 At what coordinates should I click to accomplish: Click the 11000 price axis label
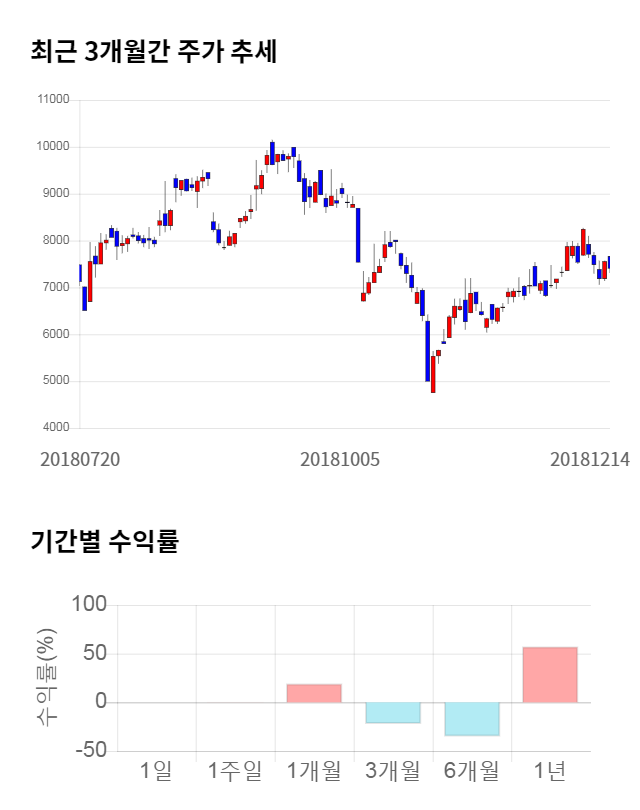click(x=52, y=100)
